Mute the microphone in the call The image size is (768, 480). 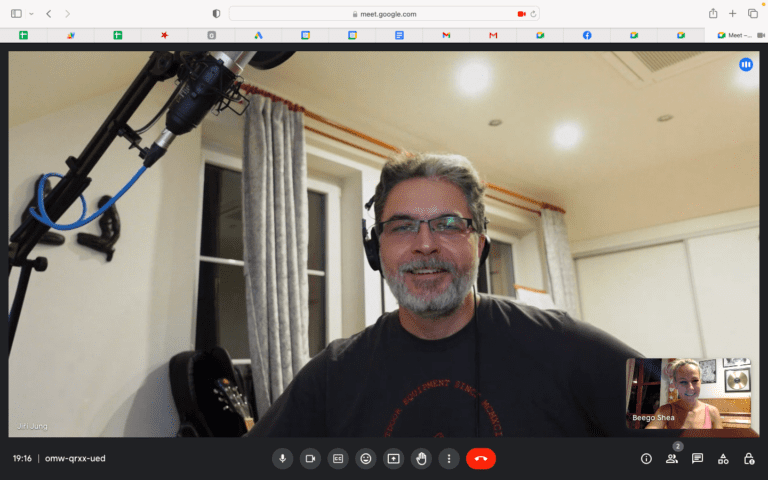pyautogui.click(x=282, y=458)
